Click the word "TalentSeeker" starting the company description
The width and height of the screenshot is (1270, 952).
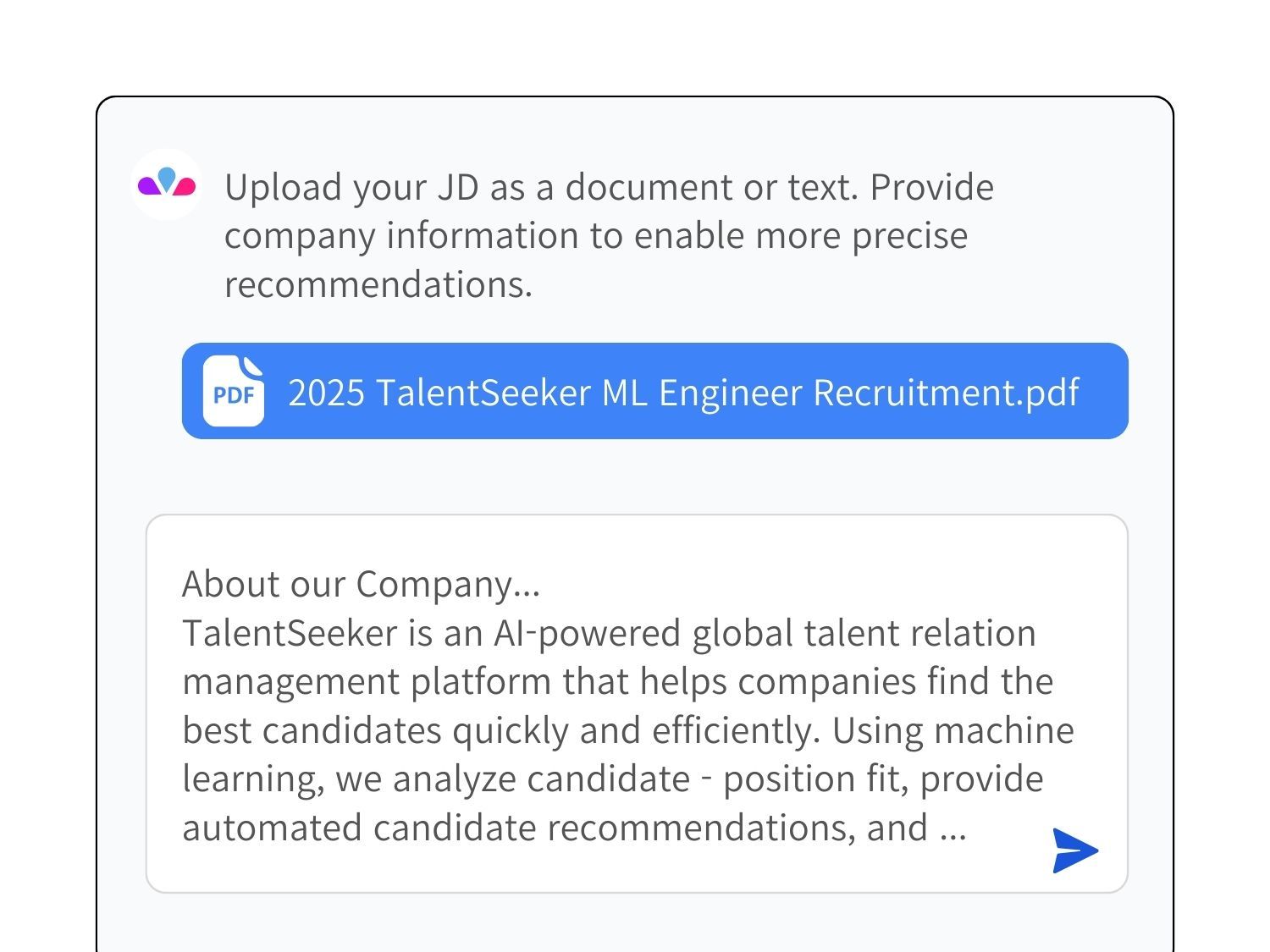coord(290,633)
